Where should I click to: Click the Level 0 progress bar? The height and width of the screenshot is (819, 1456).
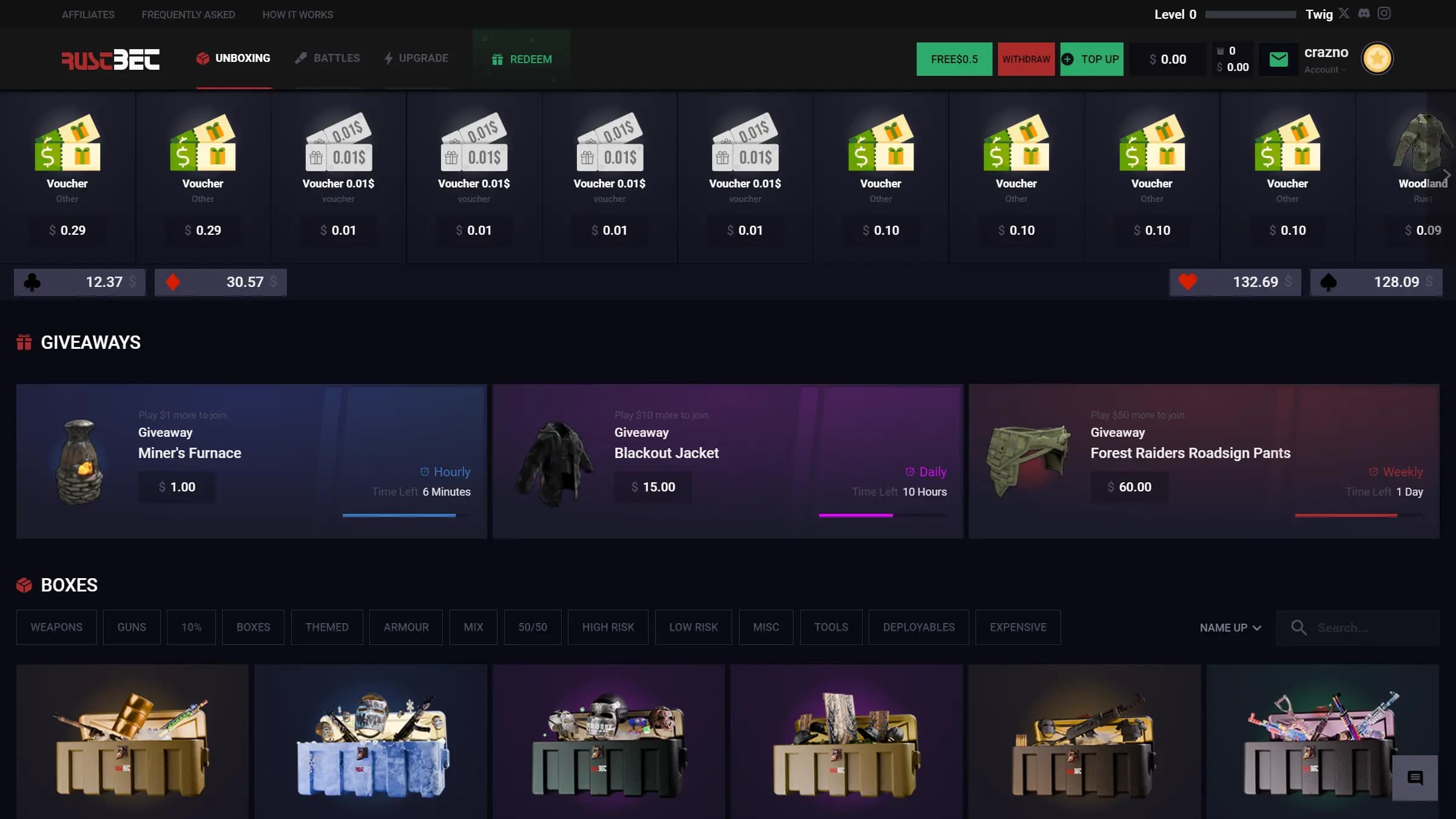1250,15
